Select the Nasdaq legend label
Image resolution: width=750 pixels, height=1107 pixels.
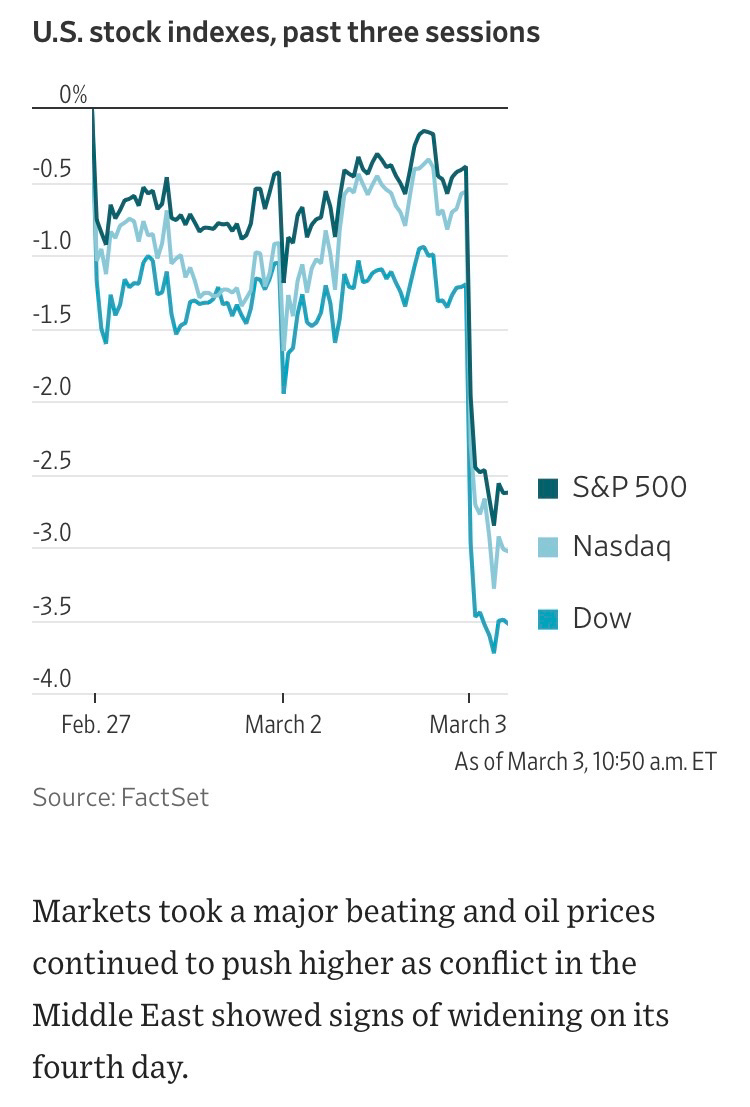click(x=621, y=546)
